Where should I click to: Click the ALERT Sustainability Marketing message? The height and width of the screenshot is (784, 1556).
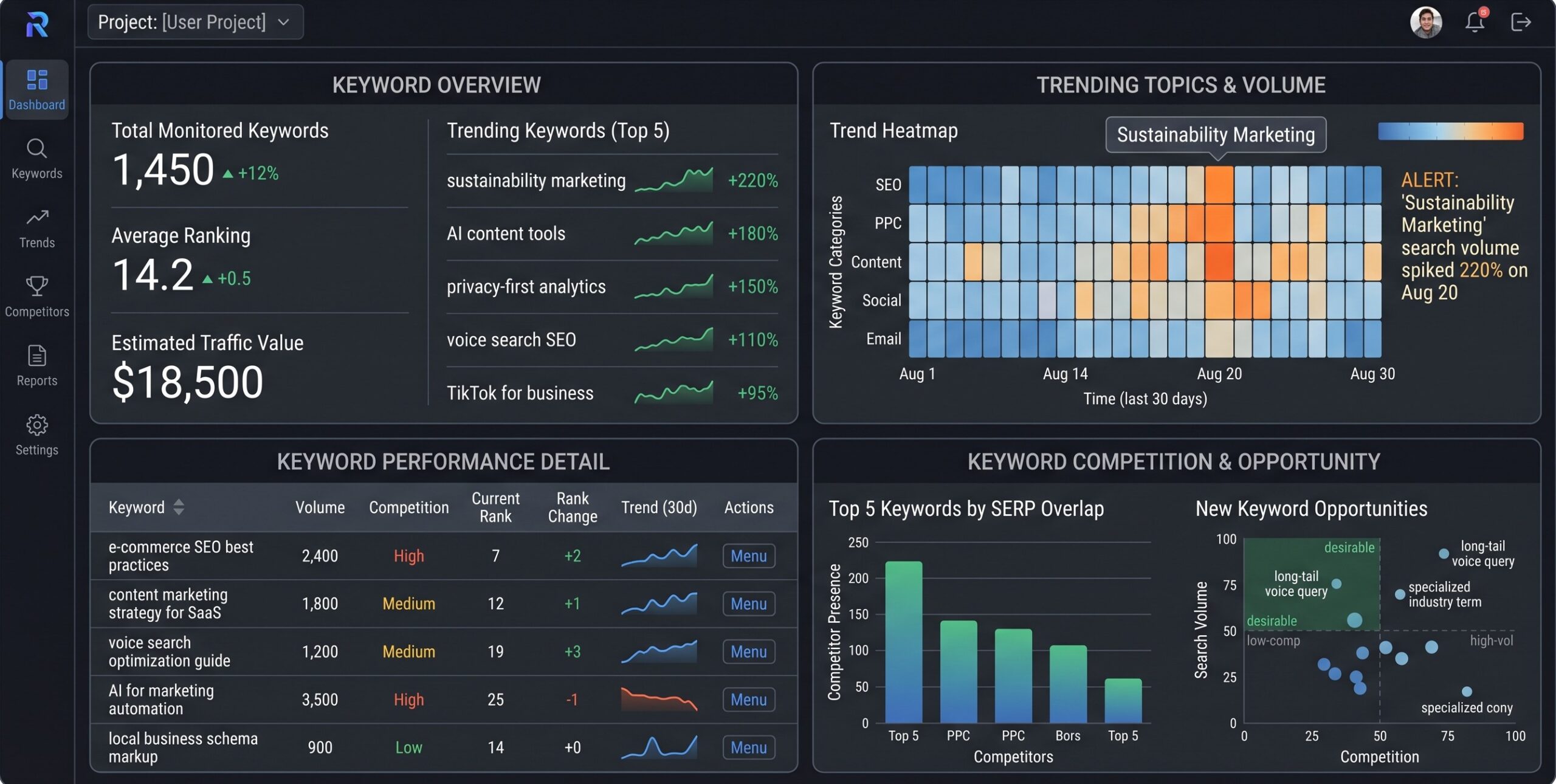pyautogui.click(x=1464, y=236)
